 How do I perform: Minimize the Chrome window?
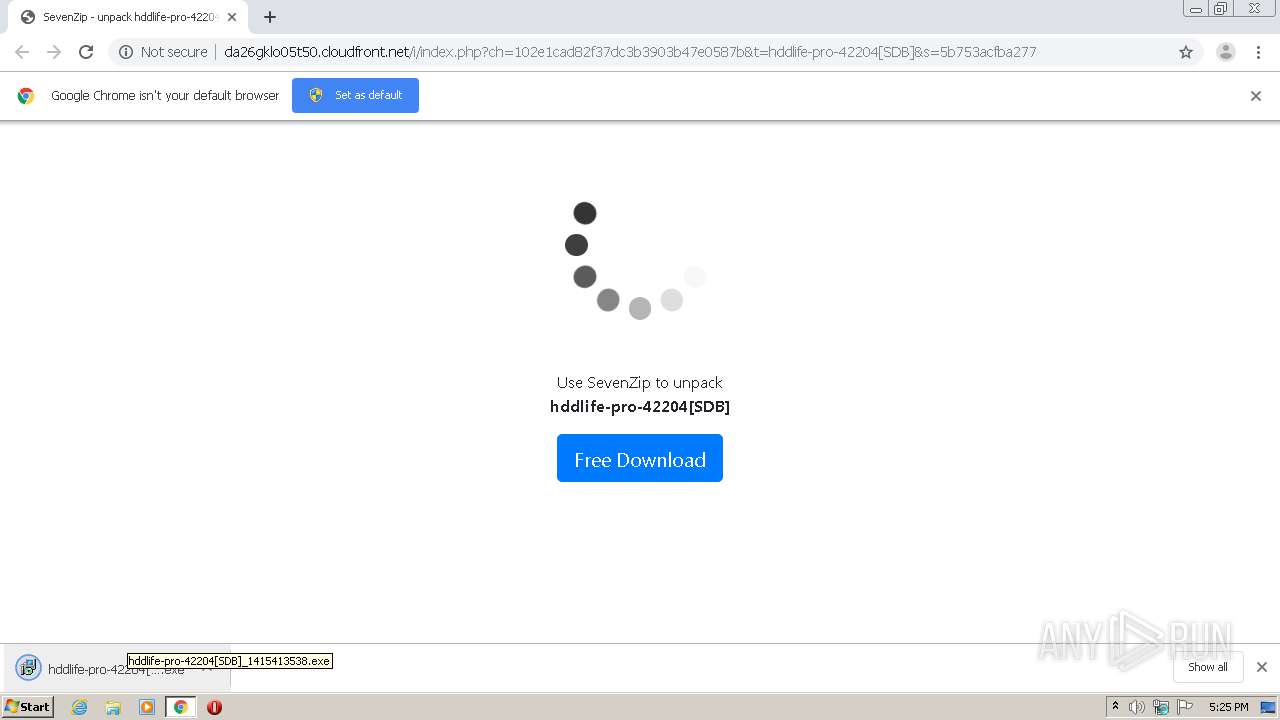click(1195, 9)
